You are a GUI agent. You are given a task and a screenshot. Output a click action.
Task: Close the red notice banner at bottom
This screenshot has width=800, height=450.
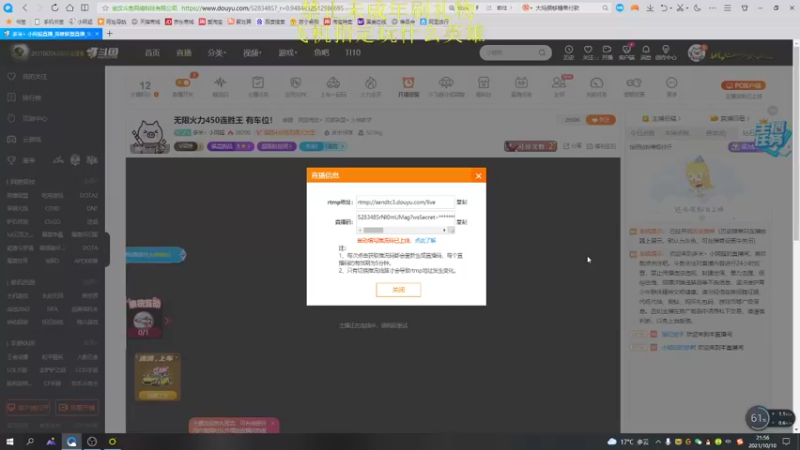pos(273,423)
